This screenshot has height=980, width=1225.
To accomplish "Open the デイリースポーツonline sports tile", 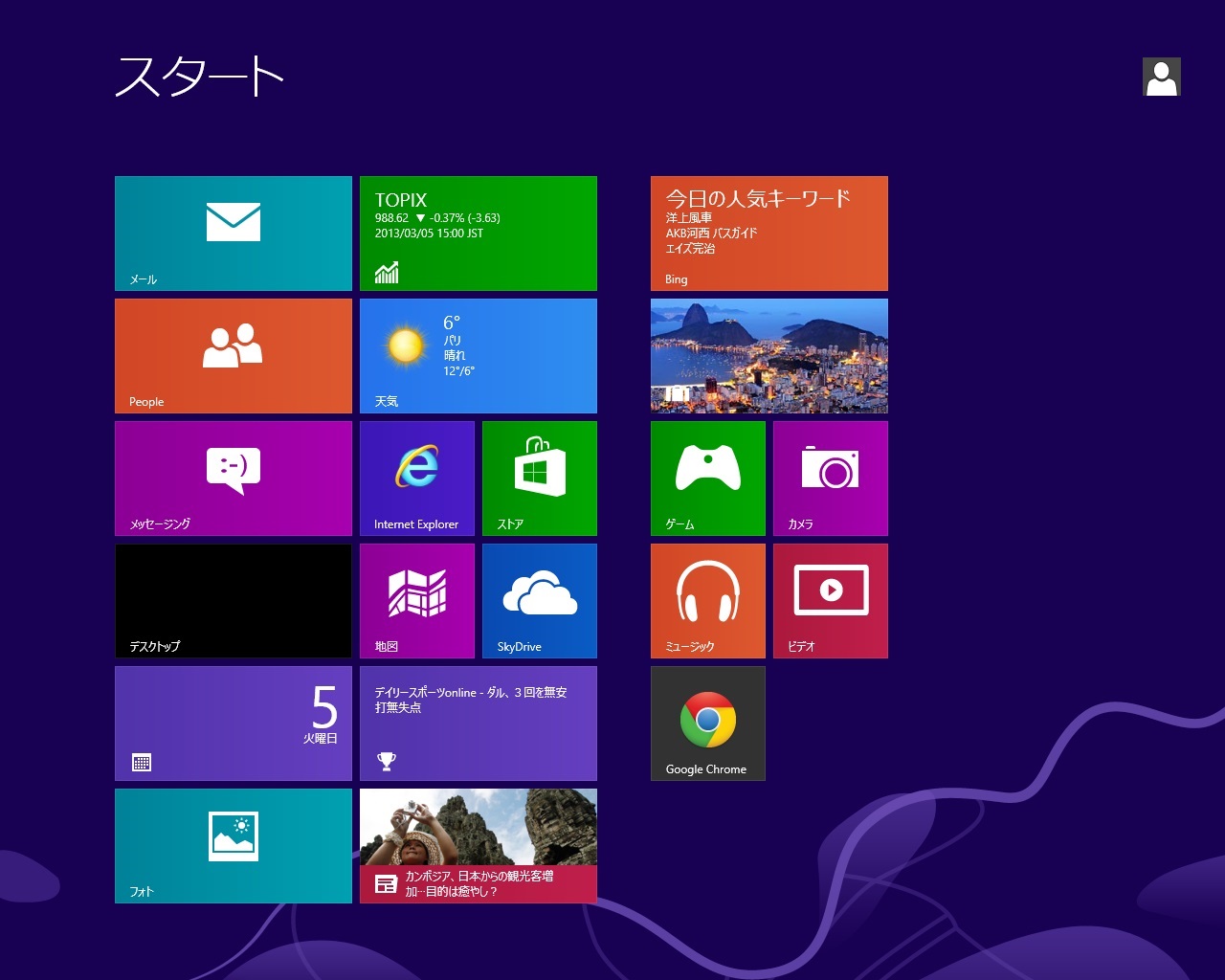I will (479, 724).
